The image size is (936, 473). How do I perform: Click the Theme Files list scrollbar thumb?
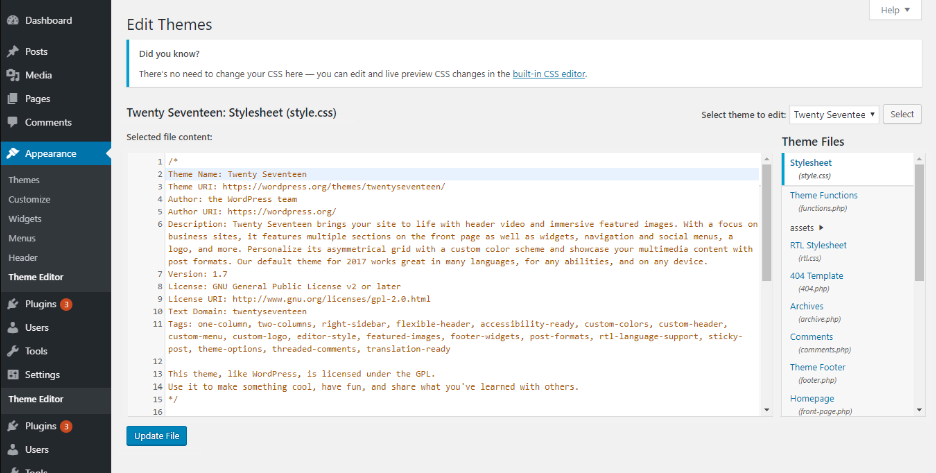tap(919, 222)
